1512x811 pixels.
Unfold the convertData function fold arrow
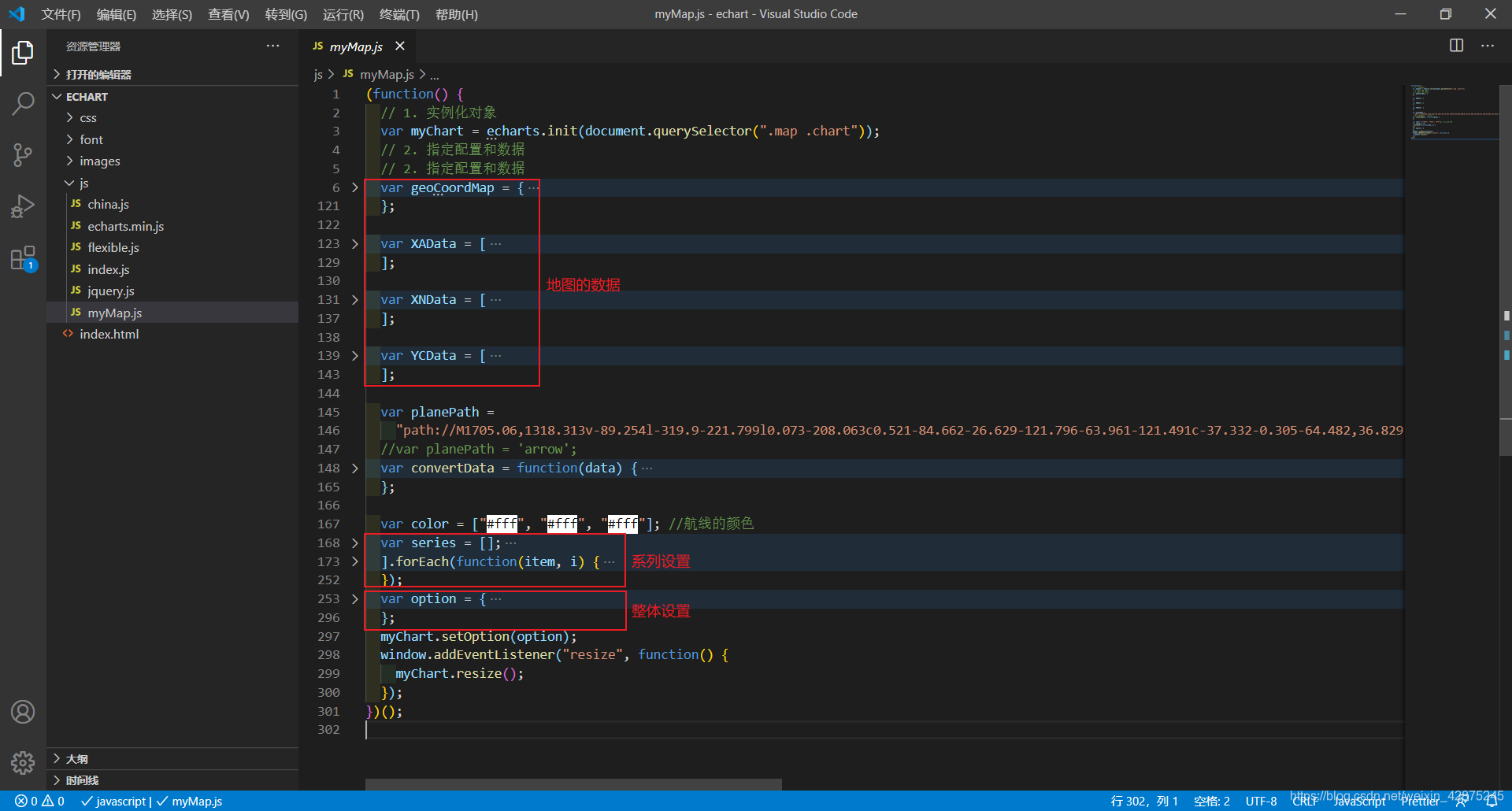click(355, 468)
